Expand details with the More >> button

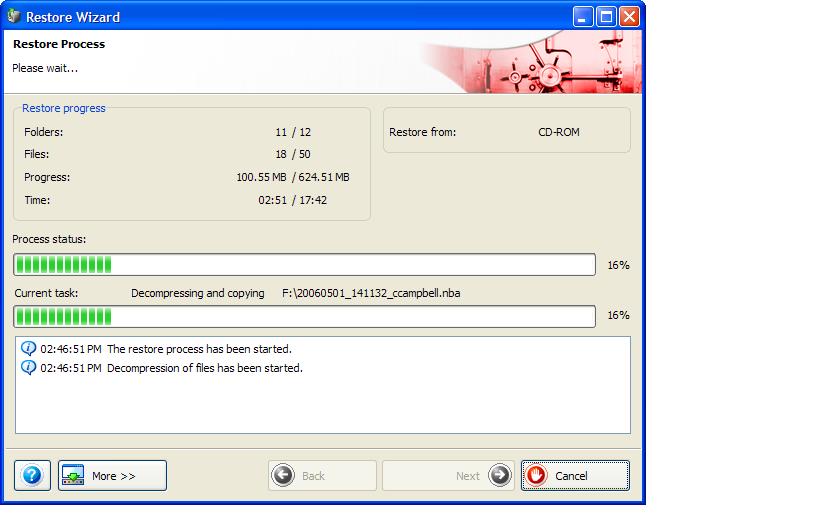112,476
